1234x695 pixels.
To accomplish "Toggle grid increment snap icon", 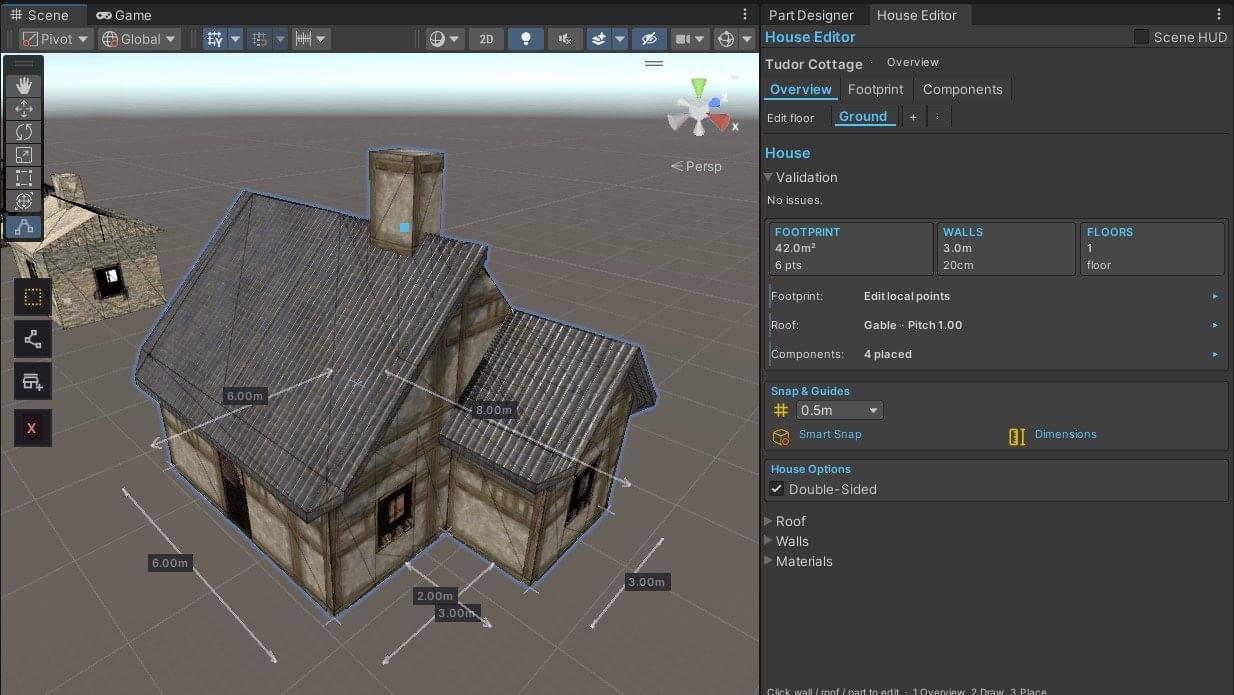I will [259, 39].
